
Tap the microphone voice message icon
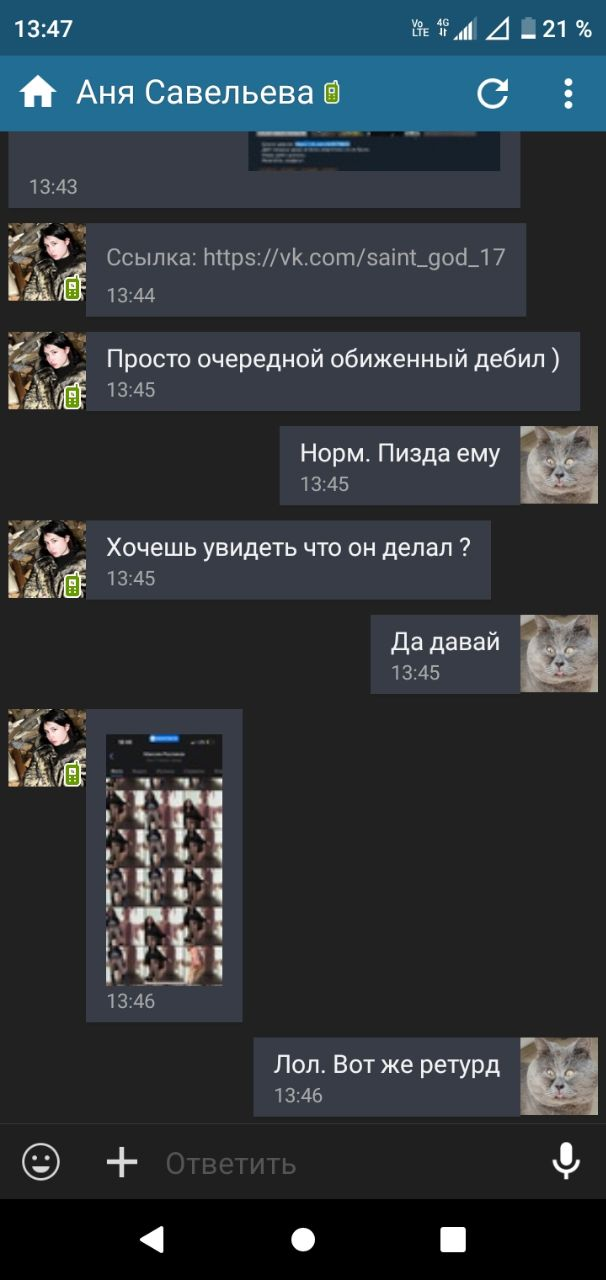[566, 1162]
